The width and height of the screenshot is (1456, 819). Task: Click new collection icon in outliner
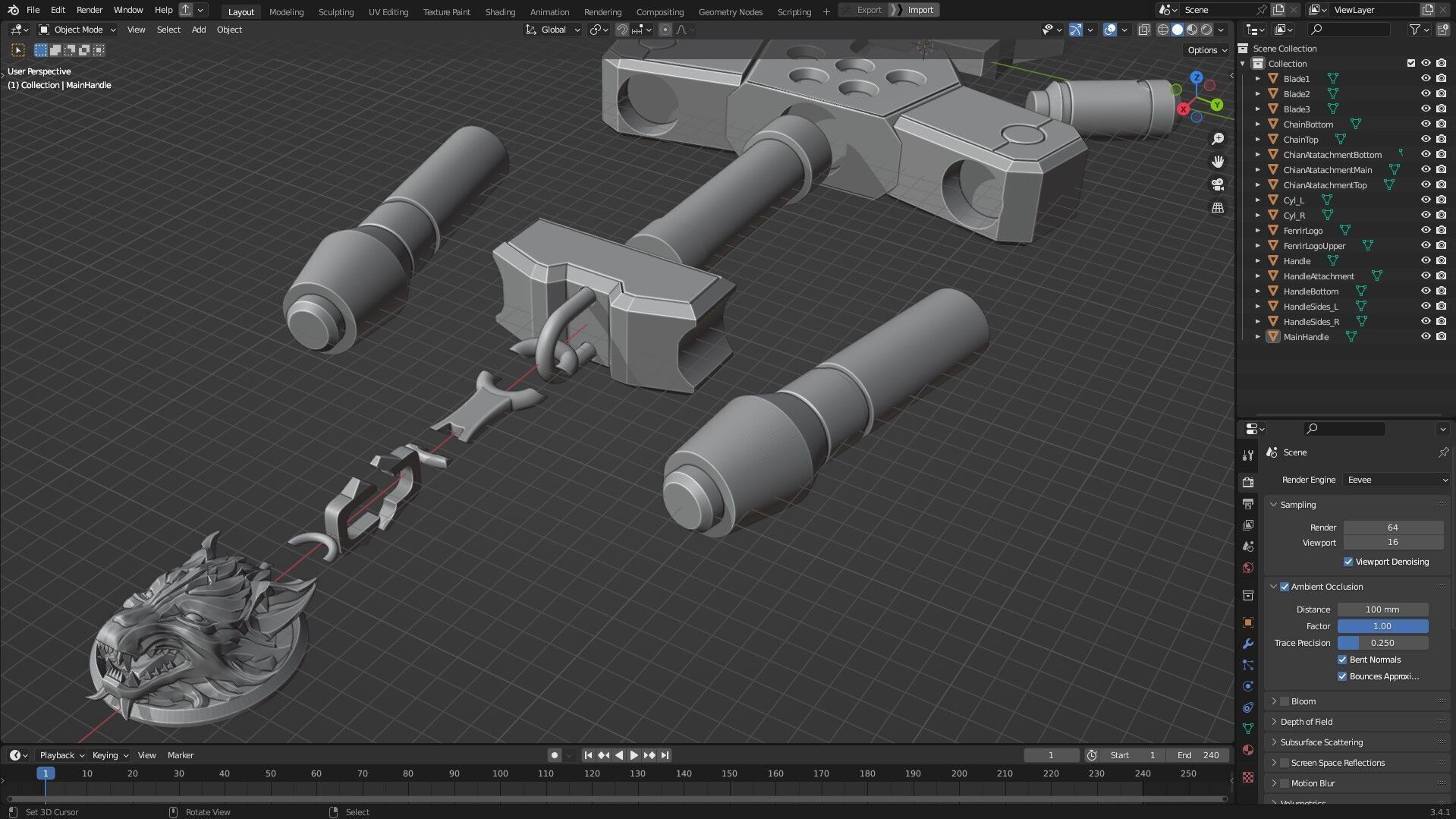pyautogui.click(x=1442, y=30)
